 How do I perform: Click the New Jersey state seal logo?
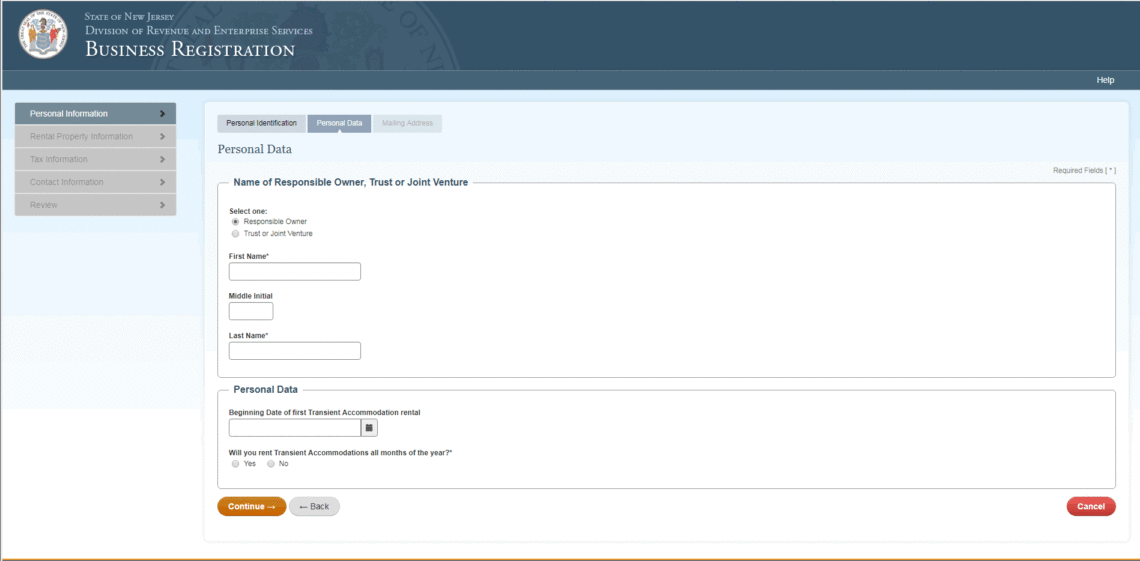point(42,35)
